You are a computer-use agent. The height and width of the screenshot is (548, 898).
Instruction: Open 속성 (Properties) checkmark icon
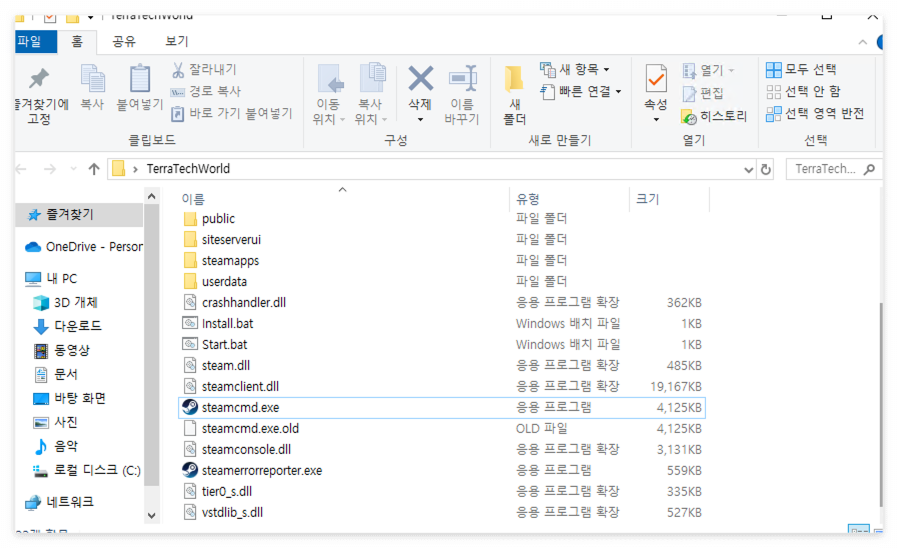656,79
